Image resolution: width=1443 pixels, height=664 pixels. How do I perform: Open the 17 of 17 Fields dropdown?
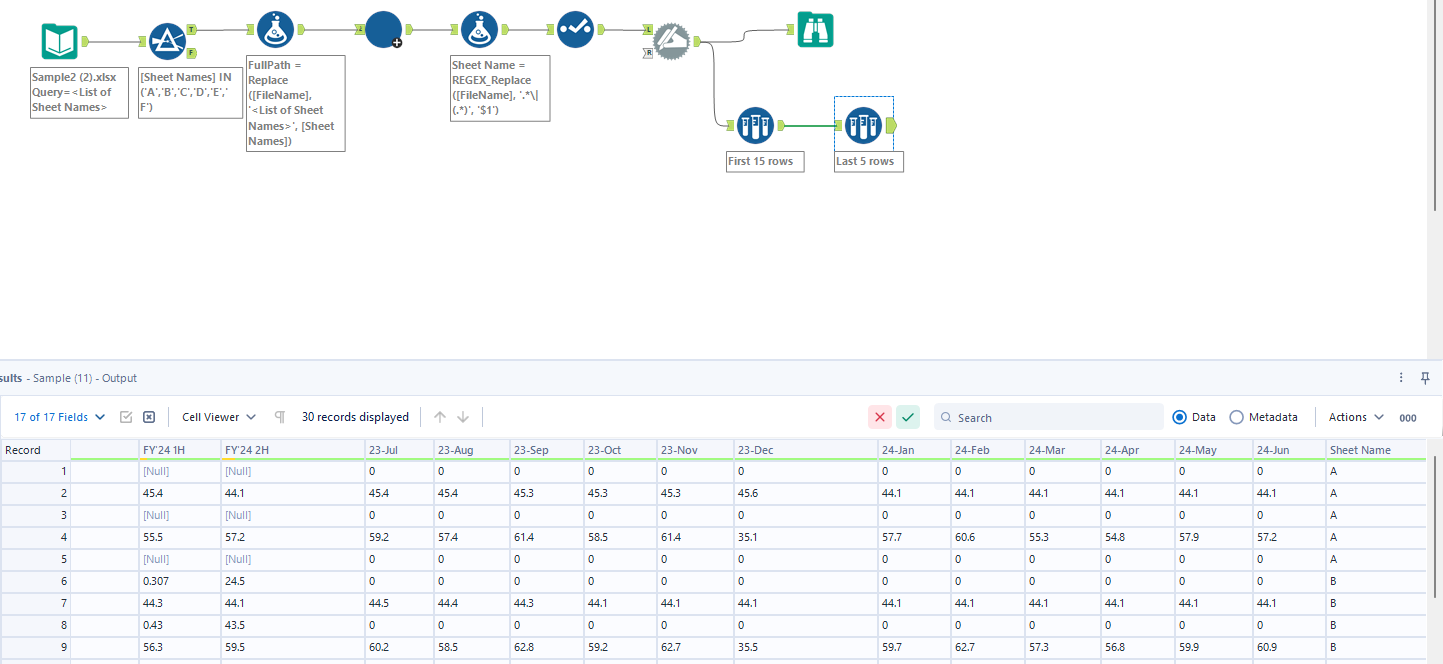60,417
